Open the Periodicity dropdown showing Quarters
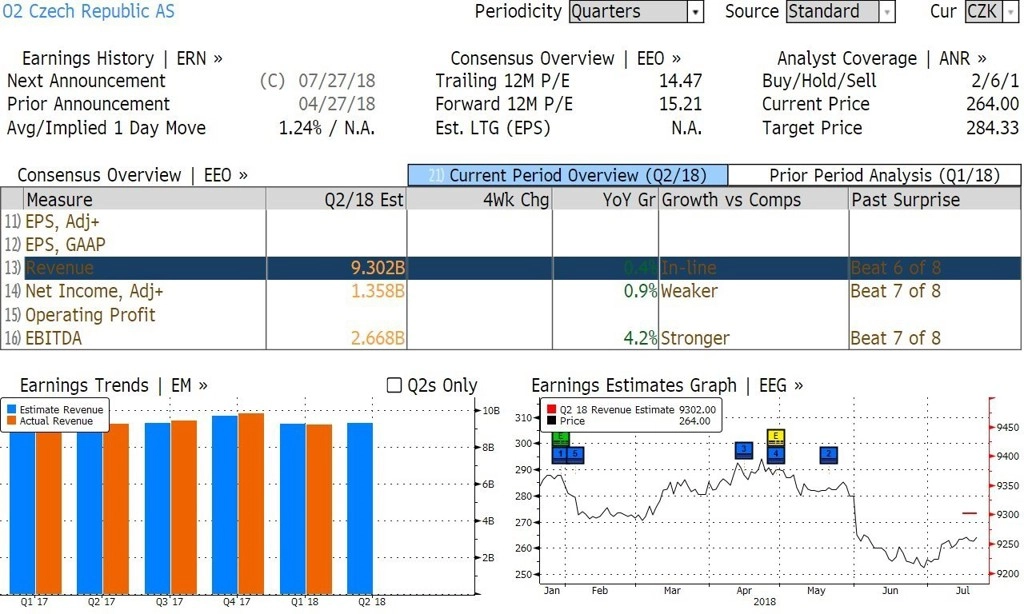Image resolution: width=1024 pixels, height=614 pixels. coord(636,12)
